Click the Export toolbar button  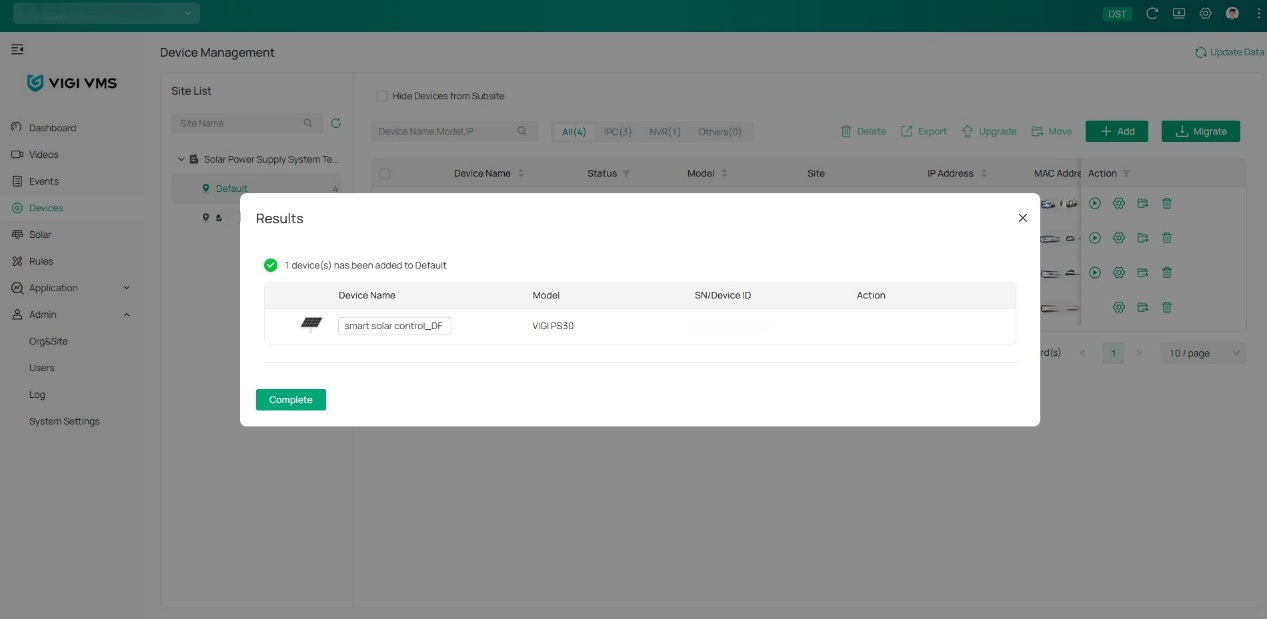[924, 131]
